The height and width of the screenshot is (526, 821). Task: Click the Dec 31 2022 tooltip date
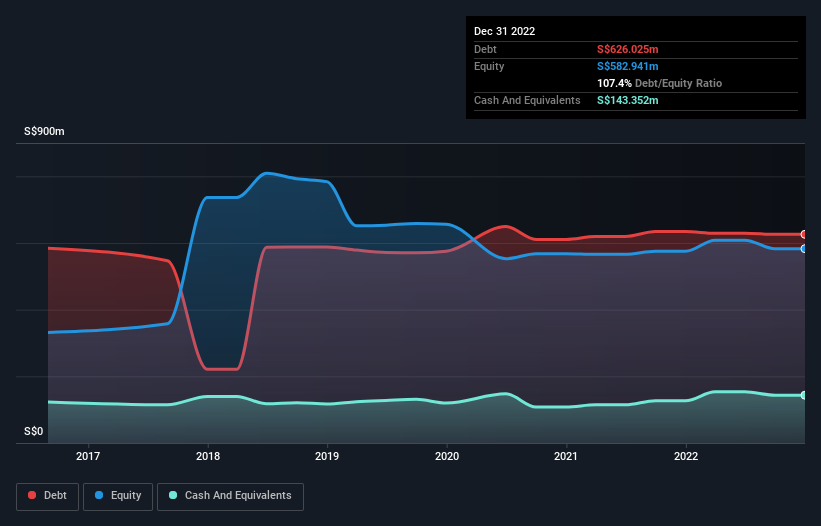[x=505, y=31]
